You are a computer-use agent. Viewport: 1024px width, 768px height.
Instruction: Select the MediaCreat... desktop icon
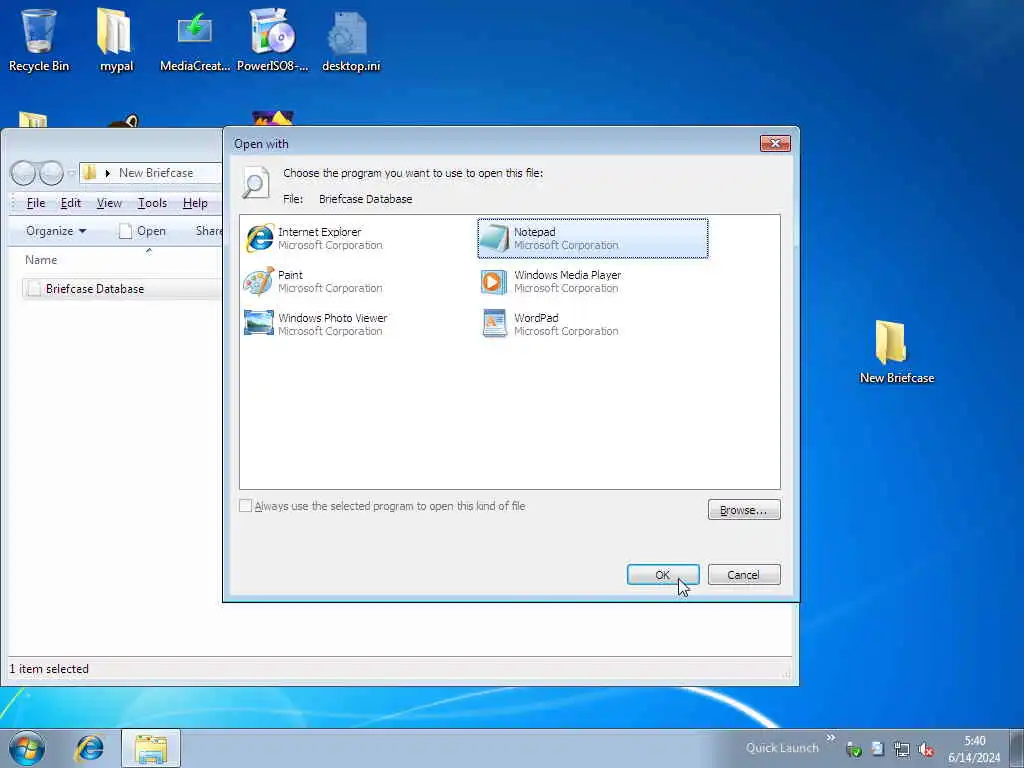(x=195, y=40)
